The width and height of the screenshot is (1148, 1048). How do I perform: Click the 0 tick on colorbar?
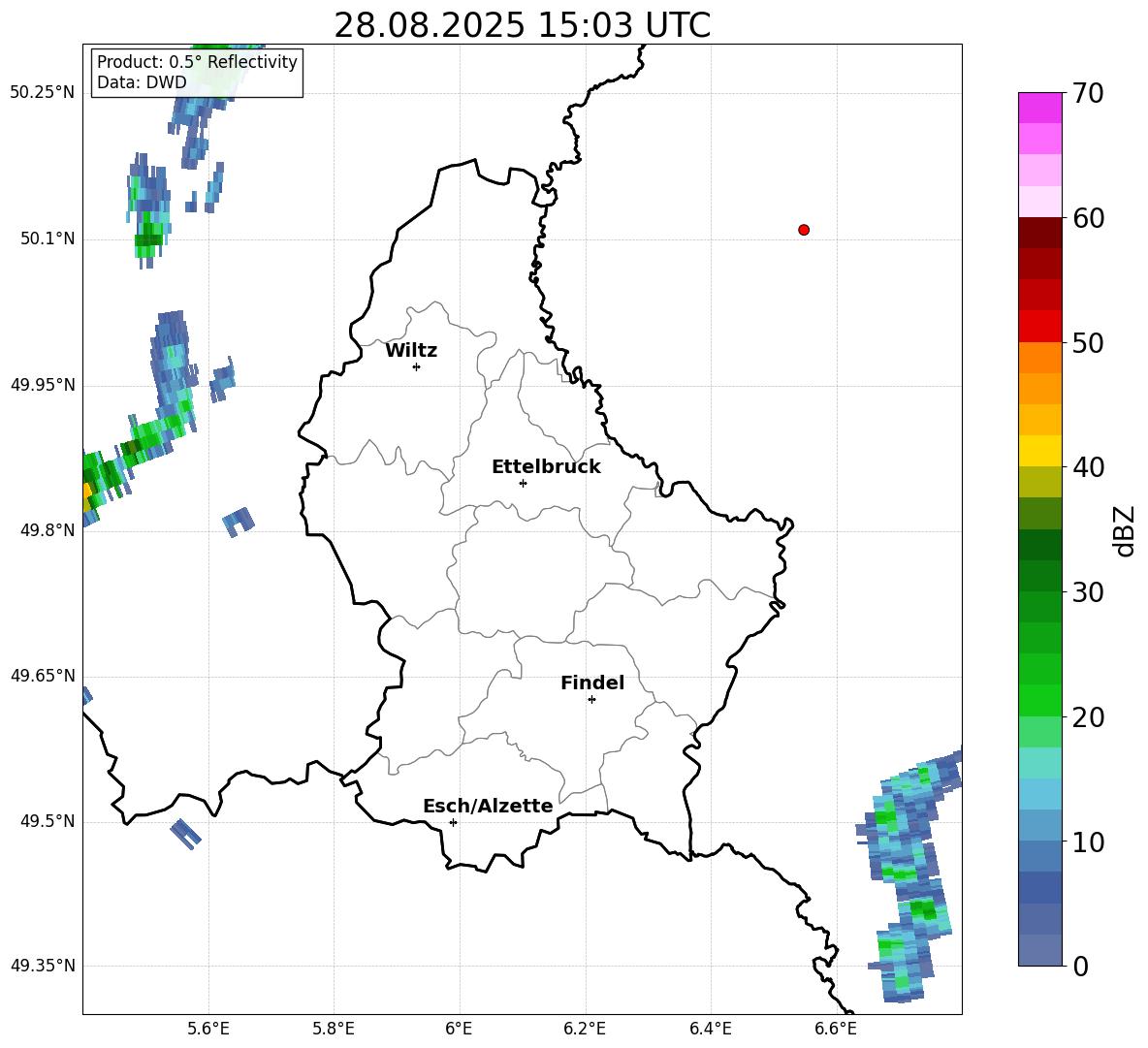pos(1080,966)
